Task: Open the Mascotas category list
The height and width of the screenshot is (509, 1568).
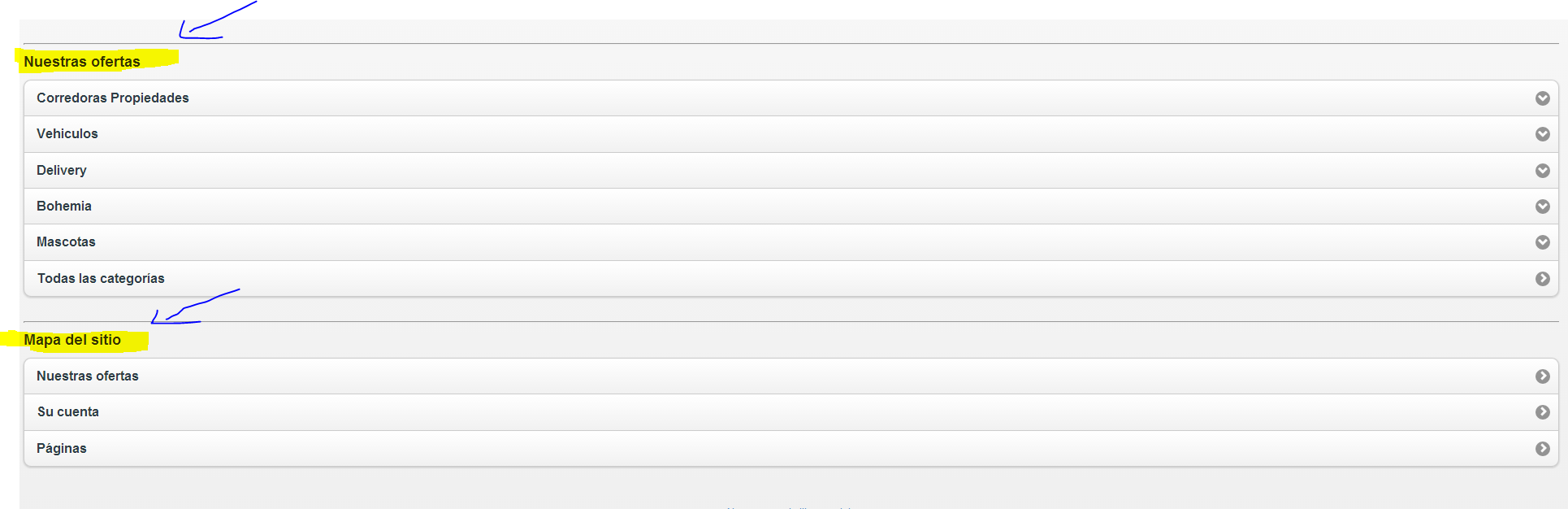Action: [x=791, y=242]
